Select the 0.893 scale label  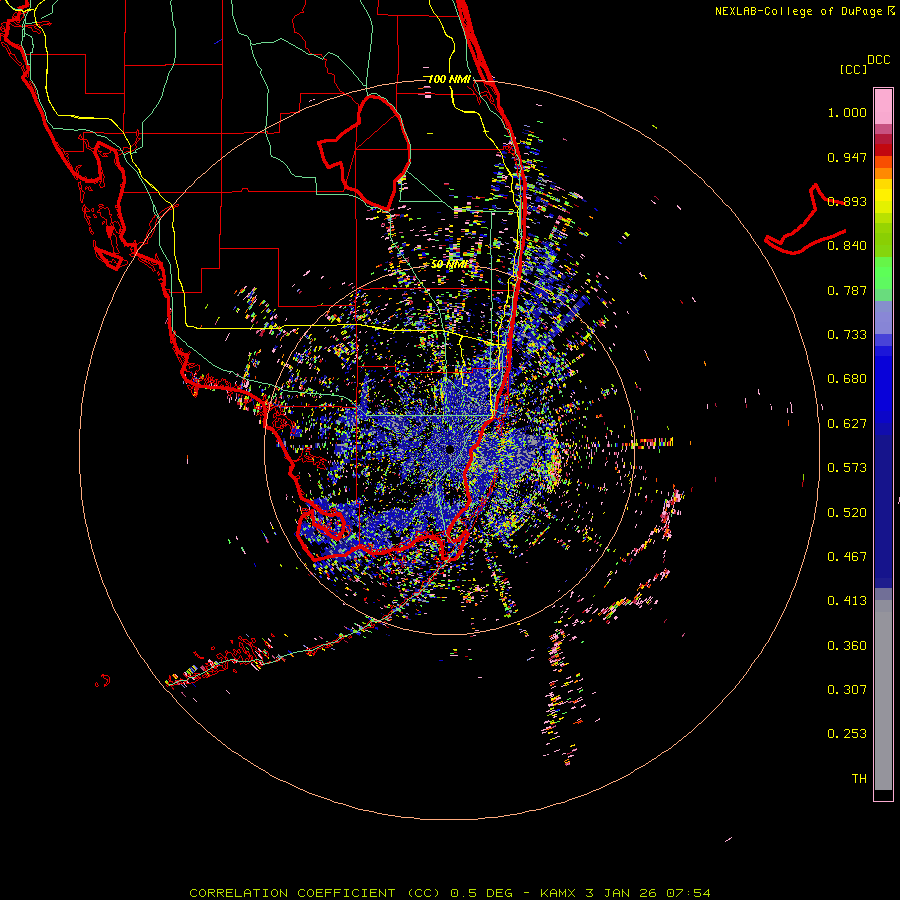coord(847,201)
